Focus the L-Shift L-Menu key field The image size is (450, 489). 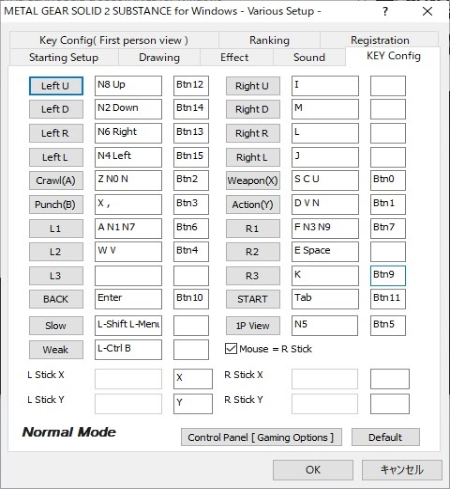pos(128,325)
